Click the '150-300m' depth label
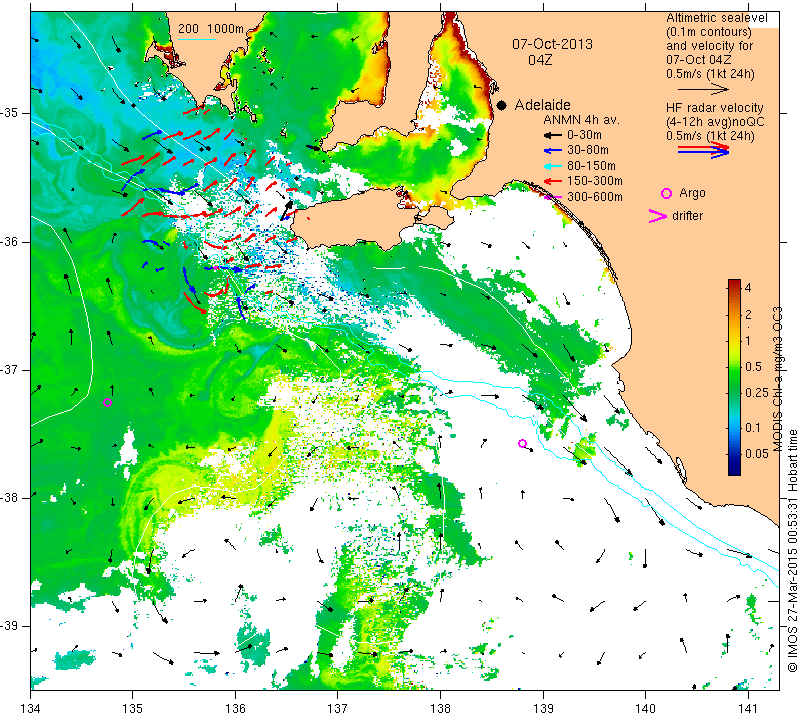Image resolution: width=800 pixels, height=720 pixels. coord(595,181)
